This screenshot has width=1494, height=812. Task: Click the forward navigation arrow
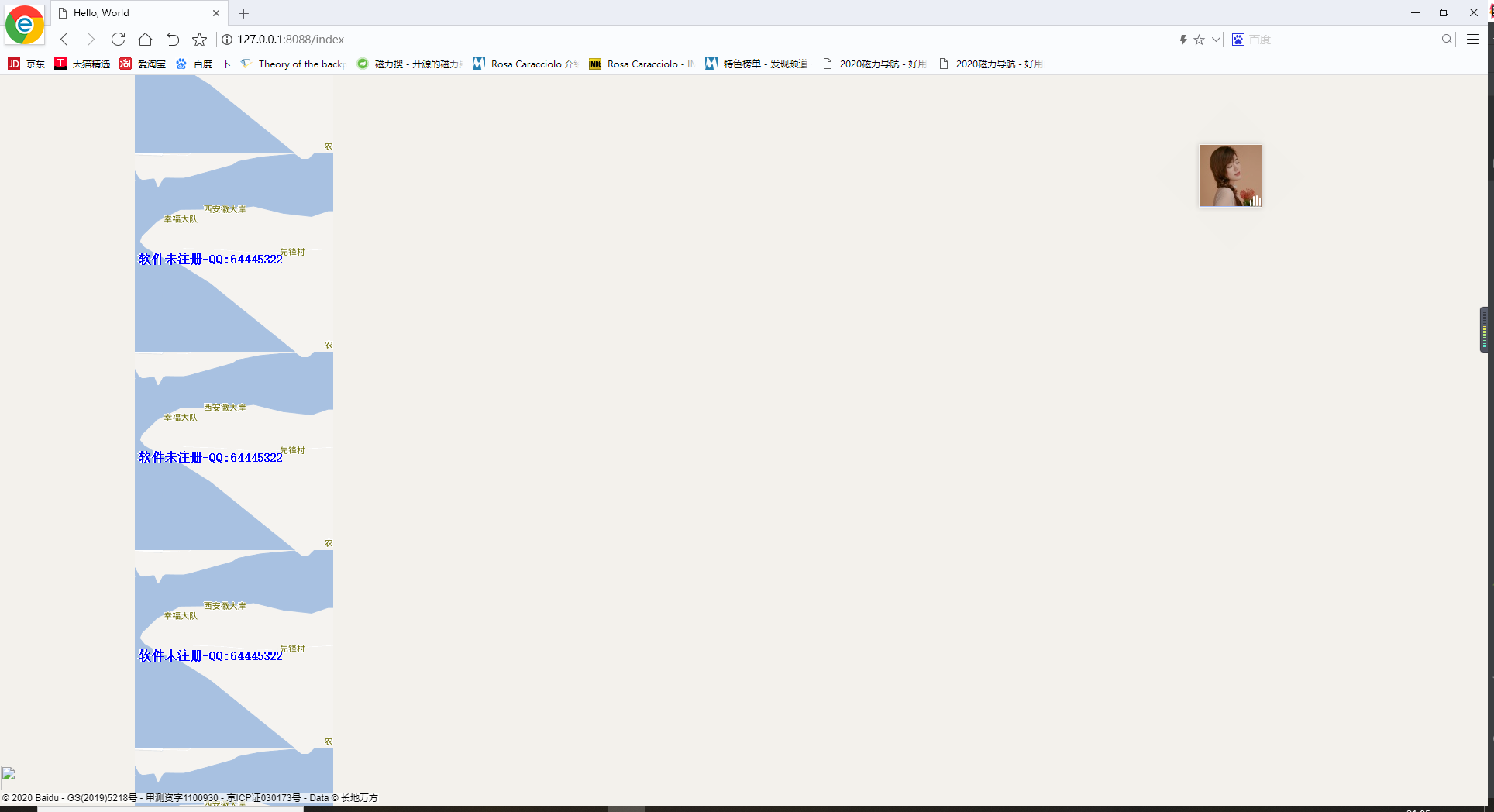pos(91,39)
